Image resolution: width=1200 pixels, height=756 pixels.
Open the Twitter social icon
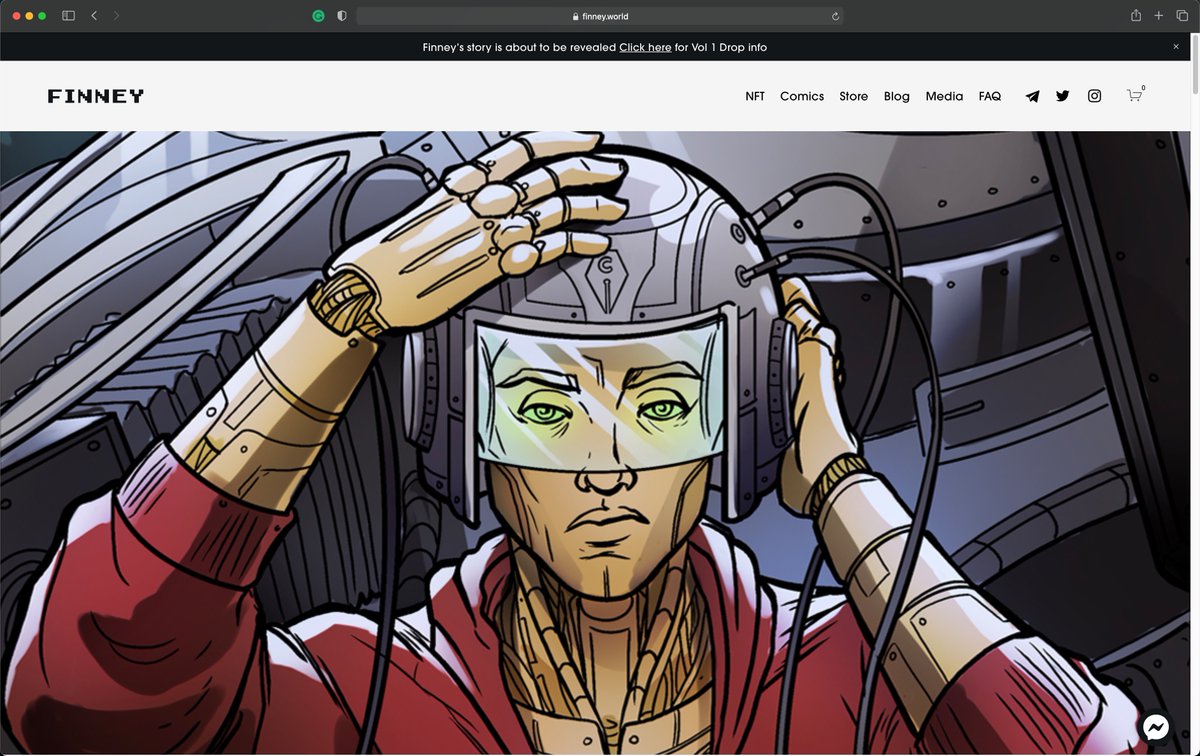click(x=1063, y=96)
